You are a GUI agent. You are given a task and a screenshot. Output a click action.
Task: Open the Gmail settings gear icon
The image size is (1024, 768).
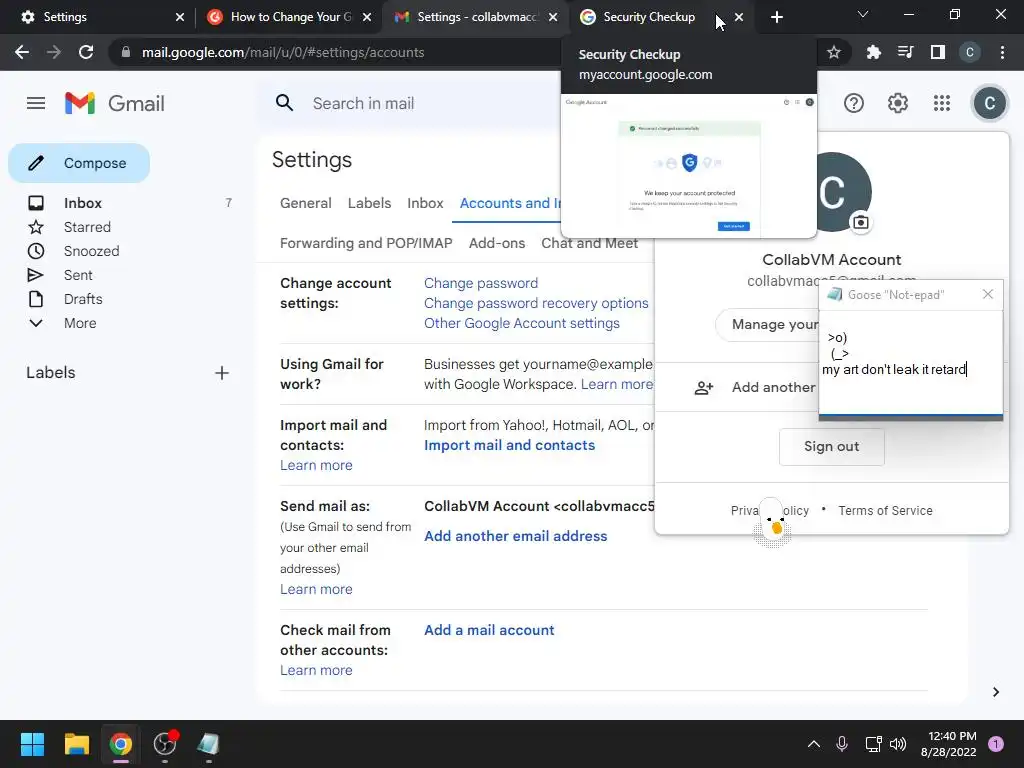(x=898, y=103)
